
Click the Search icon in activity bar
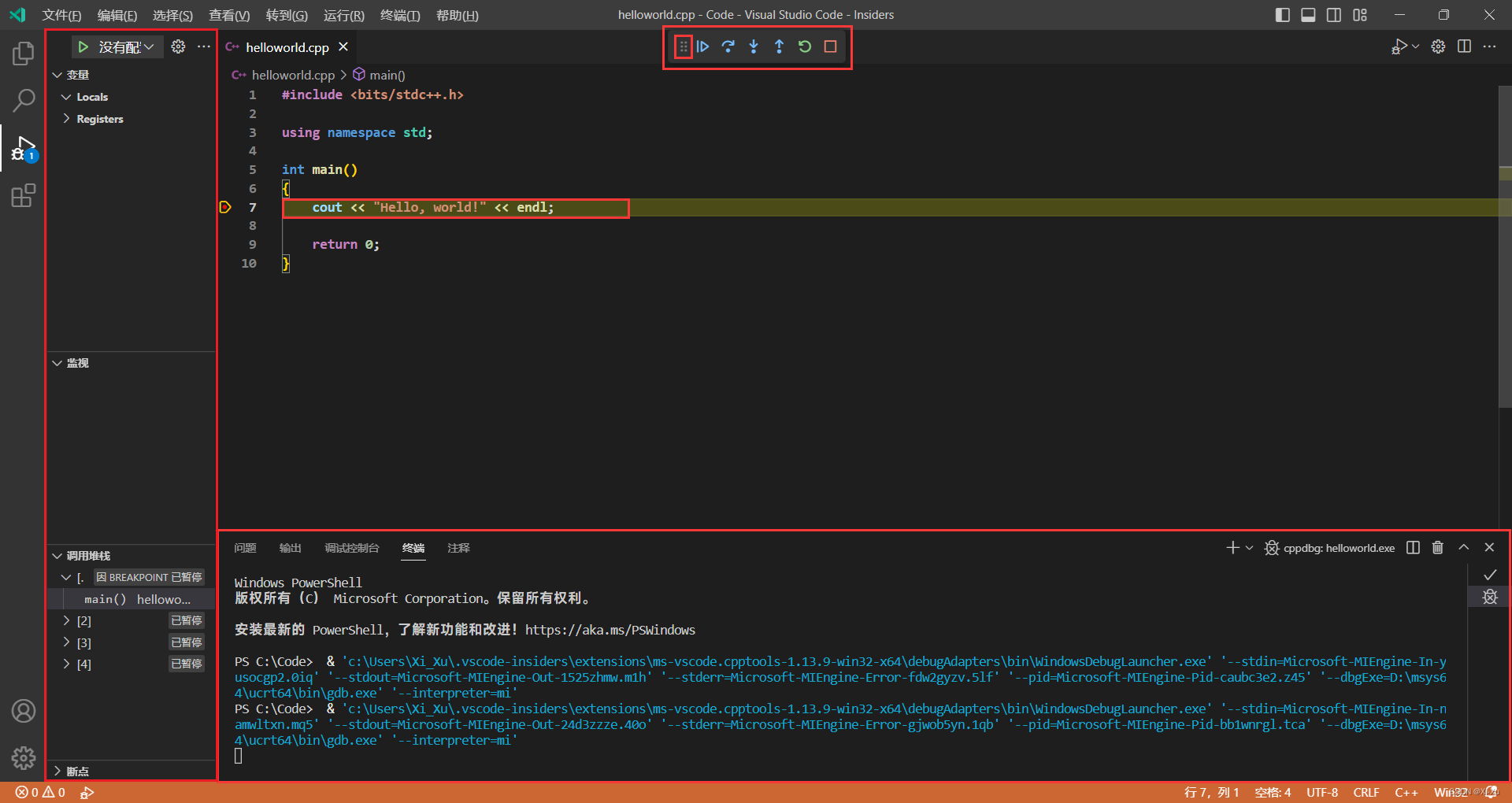pyautogui.click(x=24, y=101)
